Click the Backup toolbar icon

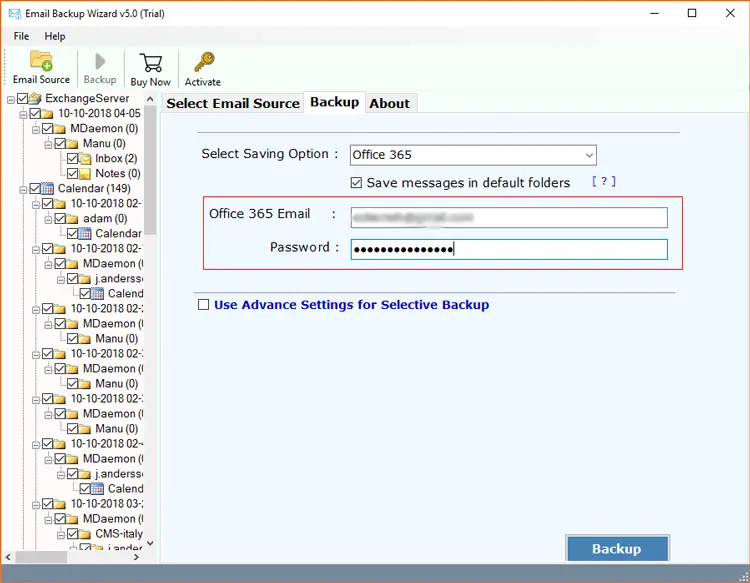click(99, 63)
